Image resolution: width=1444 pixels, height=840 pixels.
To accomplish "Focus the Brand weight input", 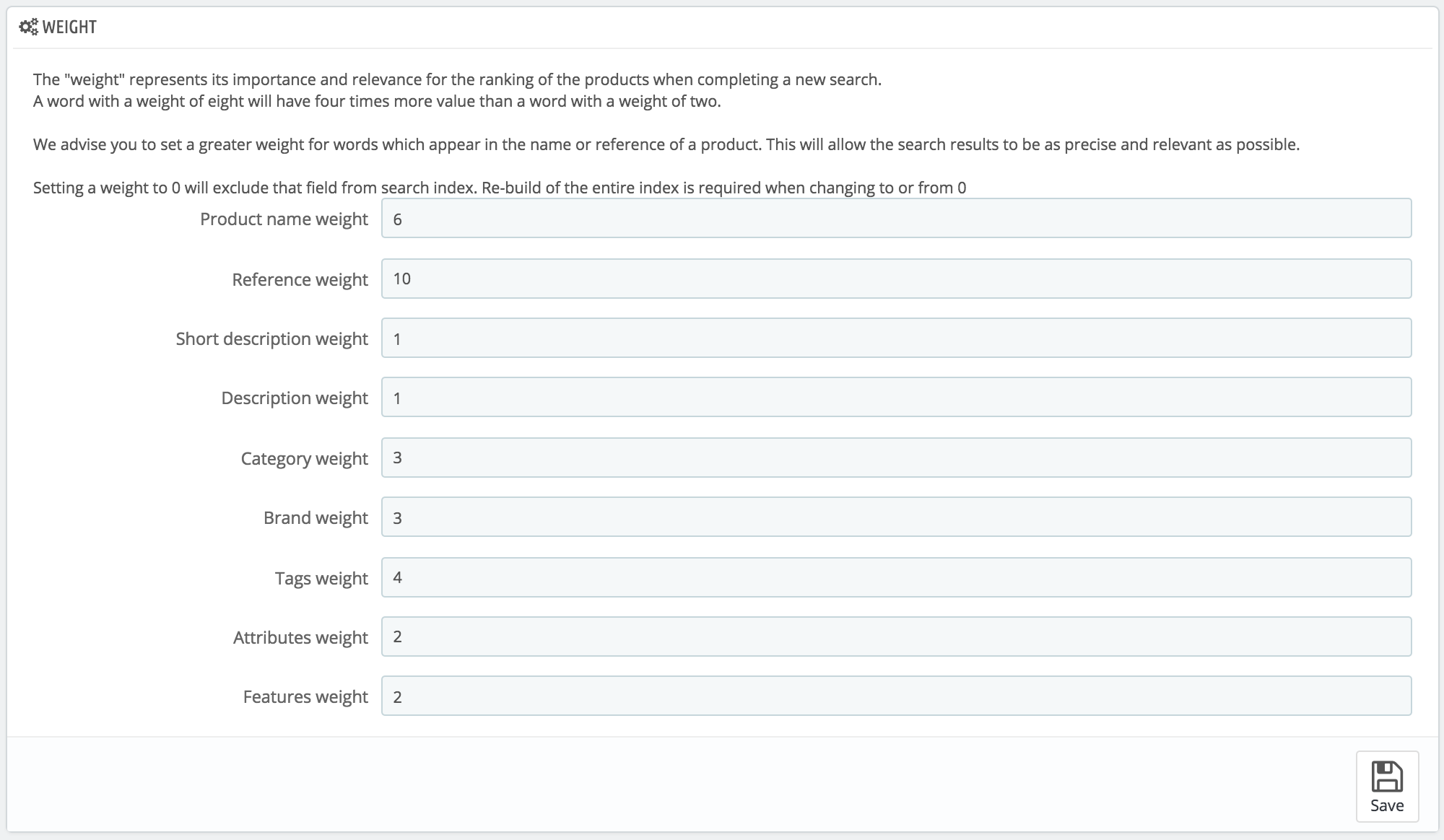I will [x=895, y=517].
